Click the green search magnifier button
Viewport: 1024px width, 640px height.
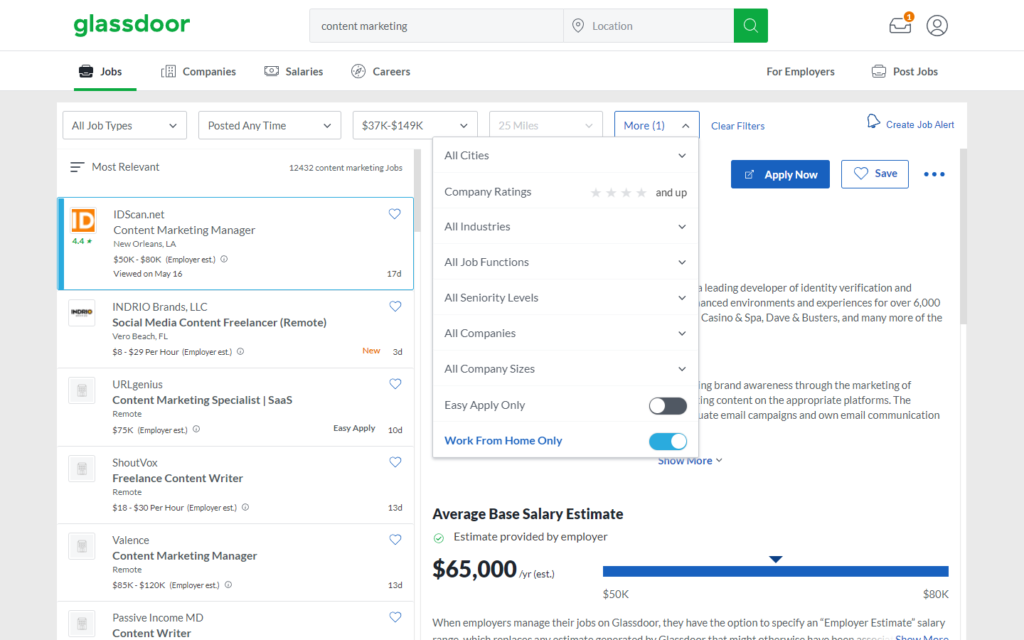[750, 25]
